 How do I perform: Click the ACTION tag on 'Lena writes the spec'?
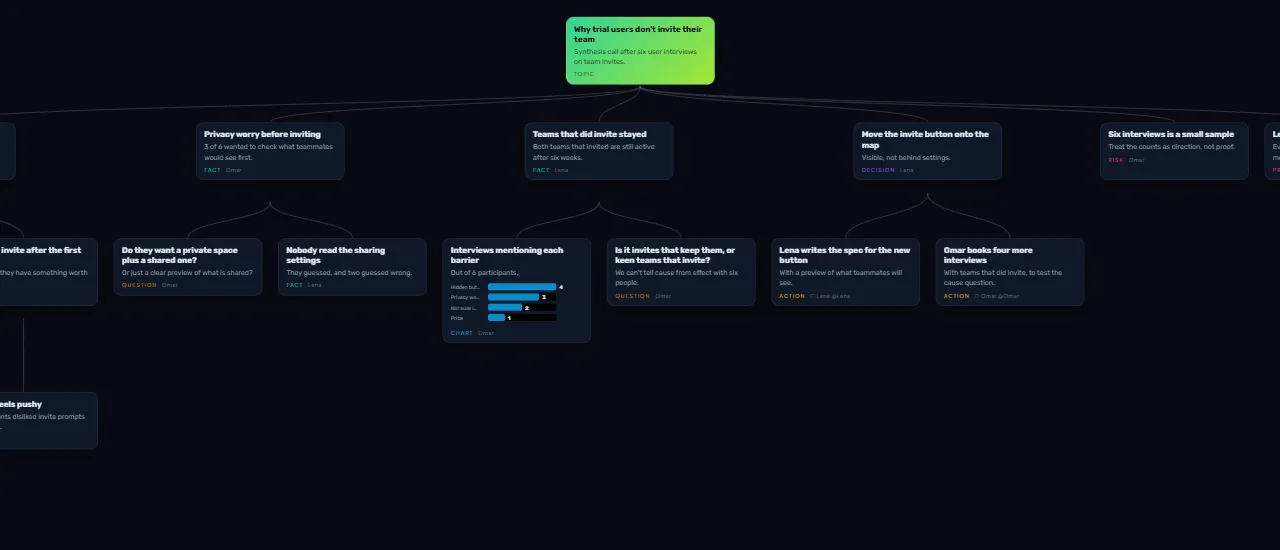792,296
